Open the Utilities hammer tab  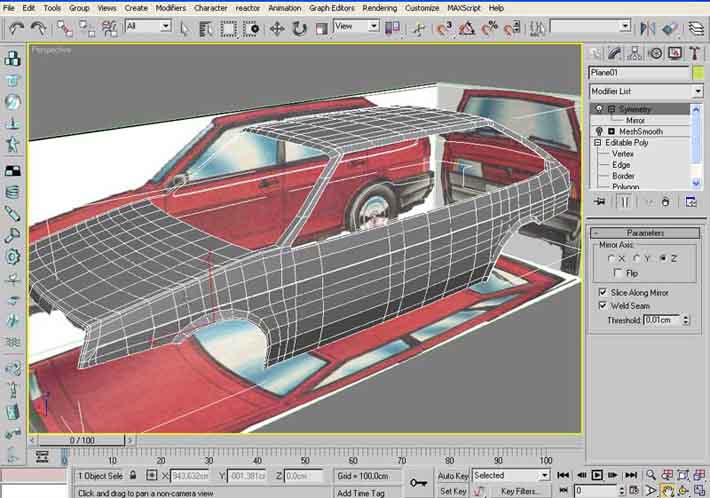[x=694, y=52]
